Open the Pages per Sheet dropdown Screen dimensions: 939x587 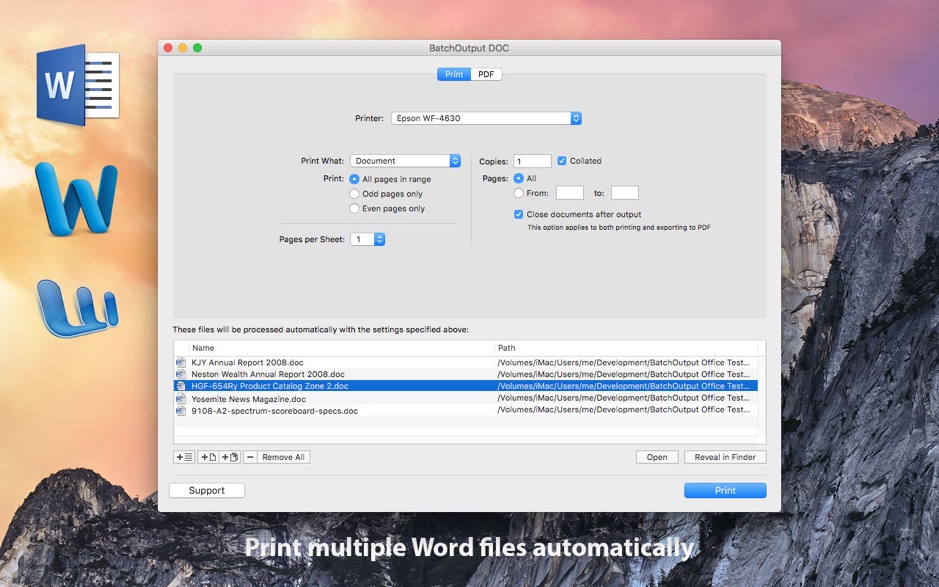368,239
